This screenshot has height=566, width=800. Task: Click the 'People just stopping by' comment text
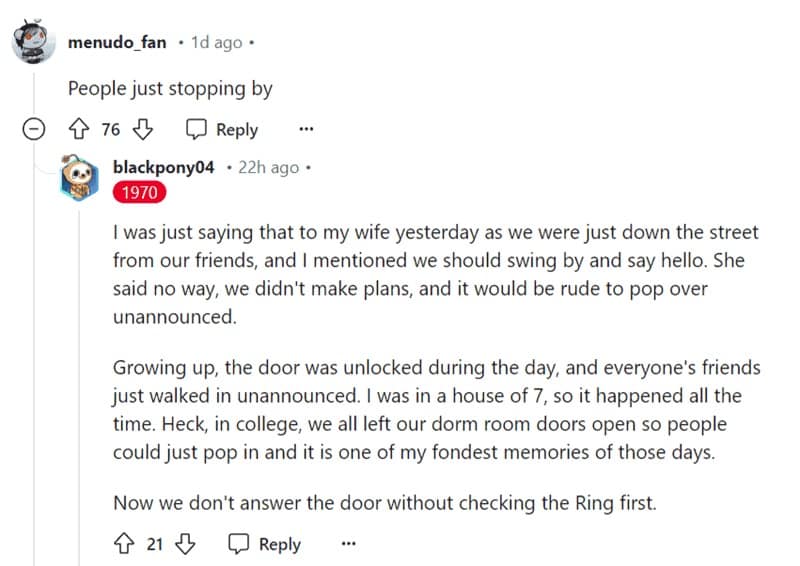click(170, 88)
